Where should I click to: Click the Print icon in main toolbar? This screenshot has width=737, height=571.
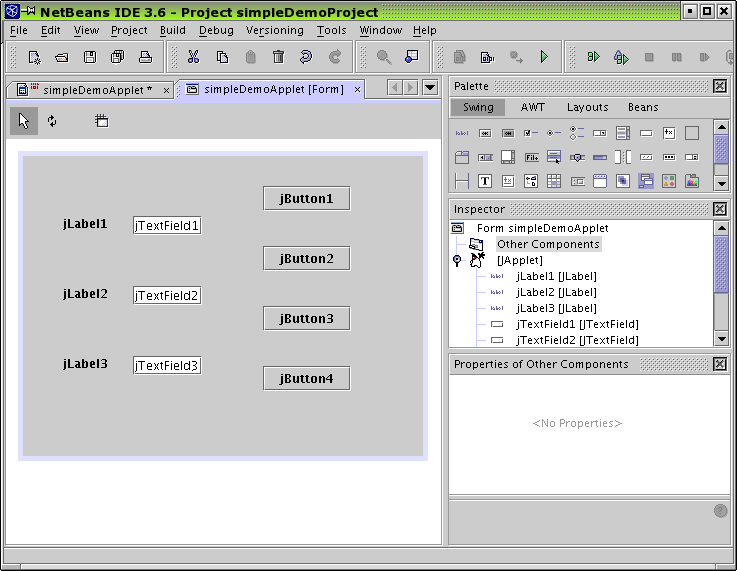pos(145,57)
